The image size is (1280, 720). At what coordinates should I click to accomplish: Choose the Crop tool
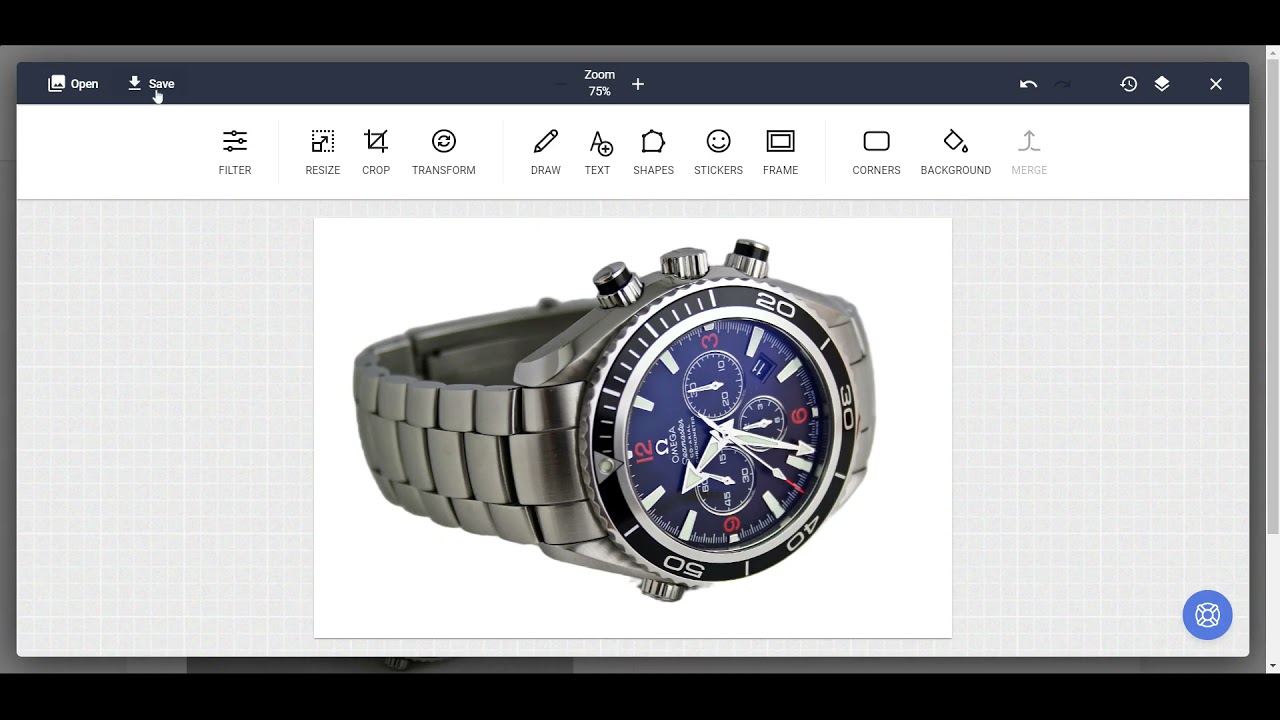(x=376, y=153)
